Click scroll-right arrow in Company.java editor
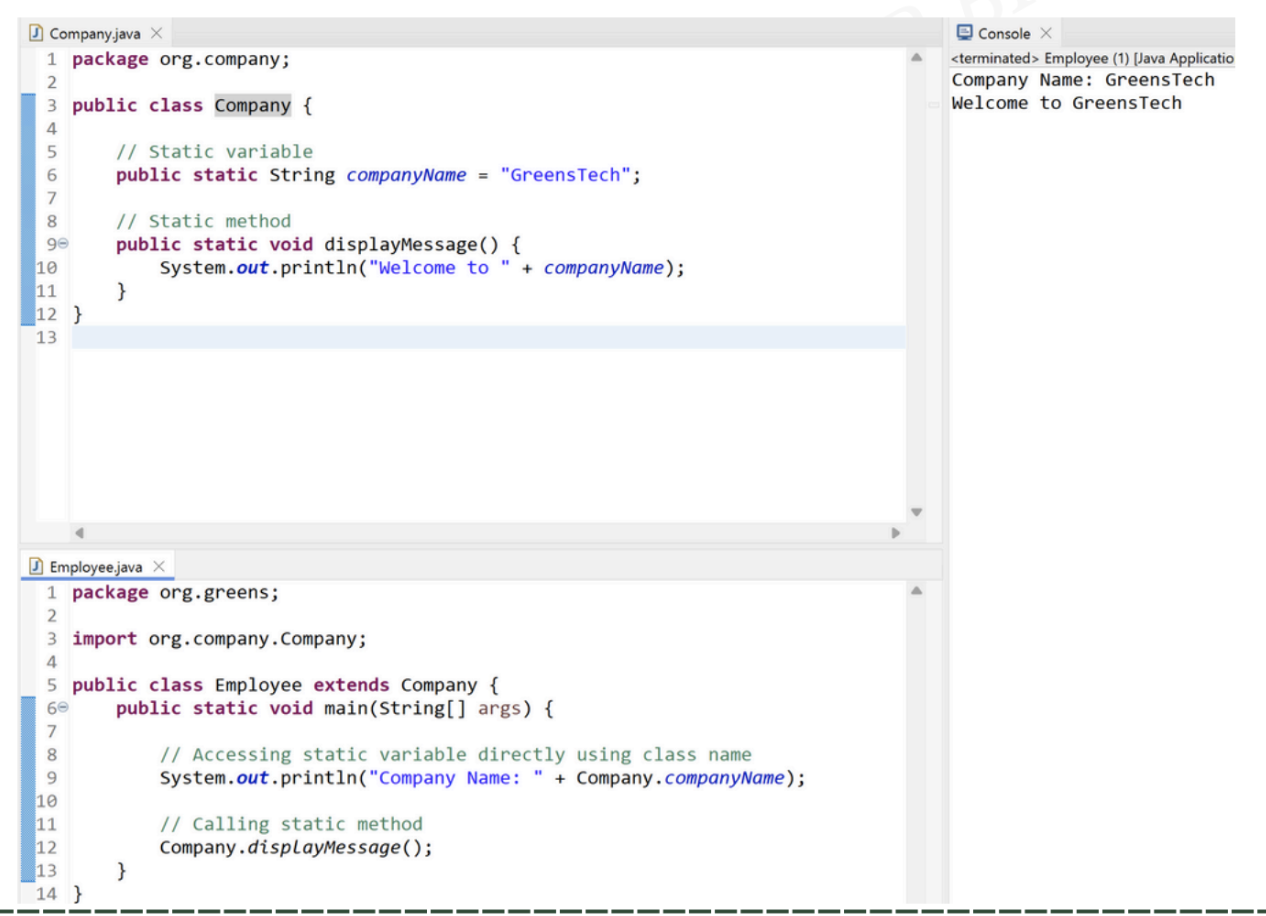 point(895,533)
